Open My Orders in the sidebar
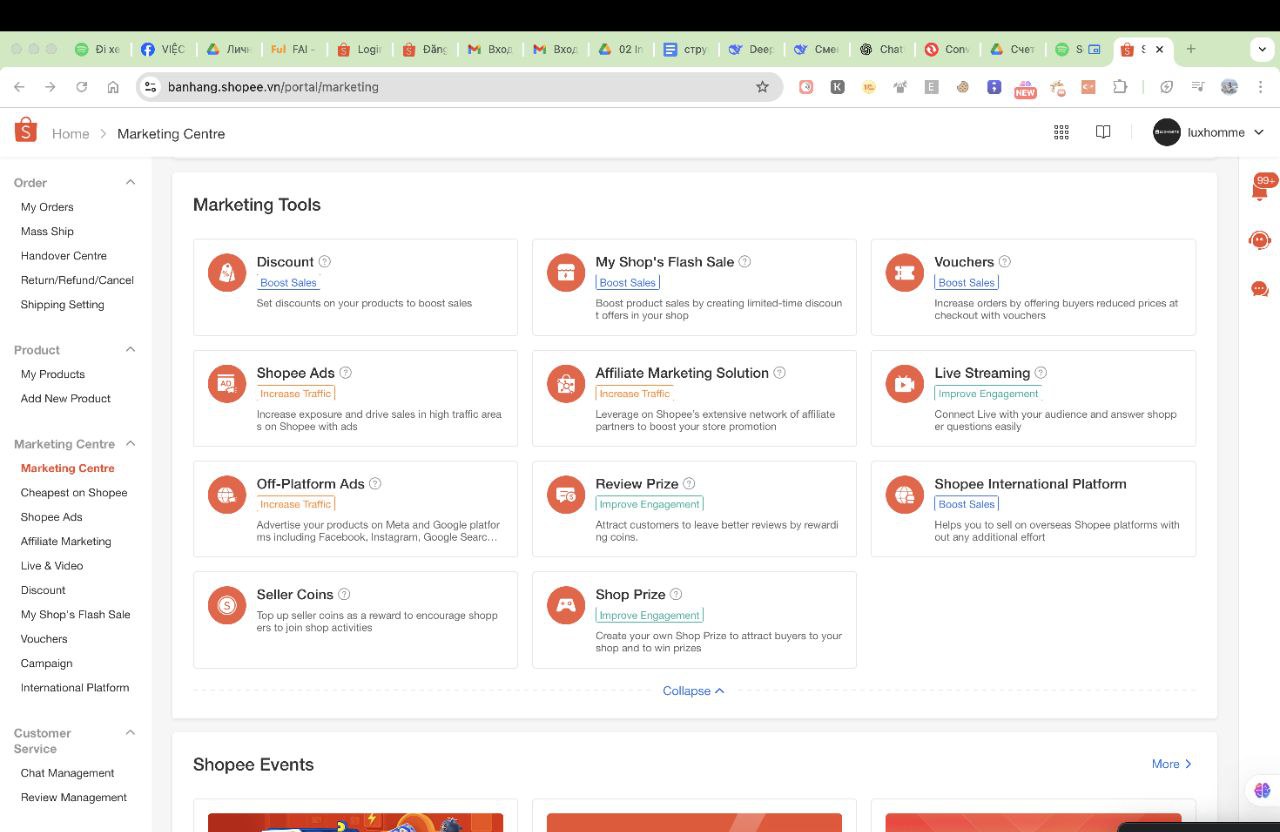 tap(47, 207)
